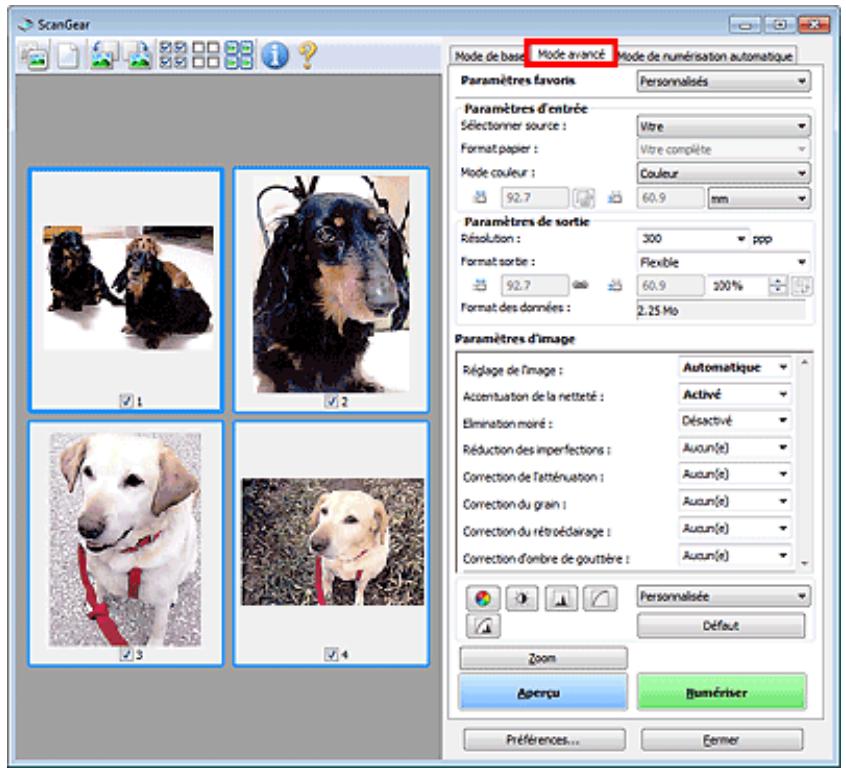
Task: Click the uncheck all frames icon
Action: [x=206, y=56]
